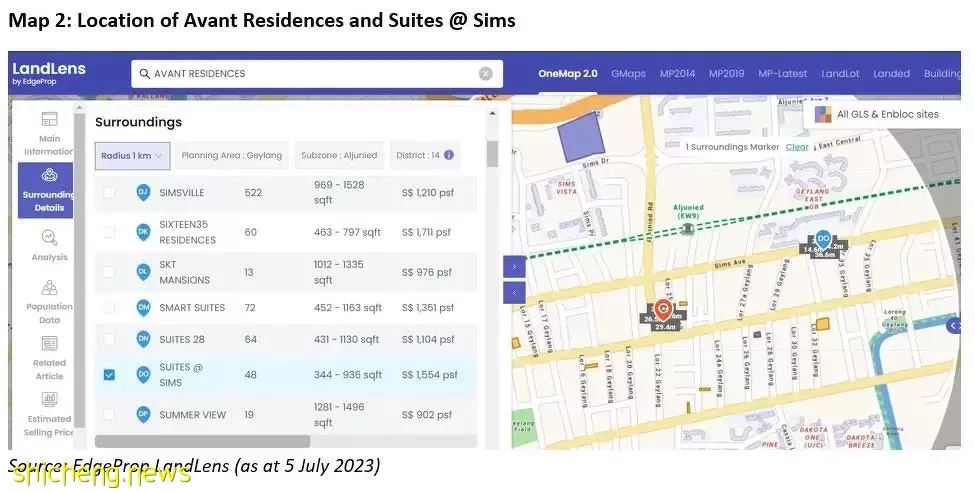Image resolution: width=975 pixels, height=493 pixels.
Task: Tick the SKT MANSIONS checkbox
Action: tap(109, 272)
